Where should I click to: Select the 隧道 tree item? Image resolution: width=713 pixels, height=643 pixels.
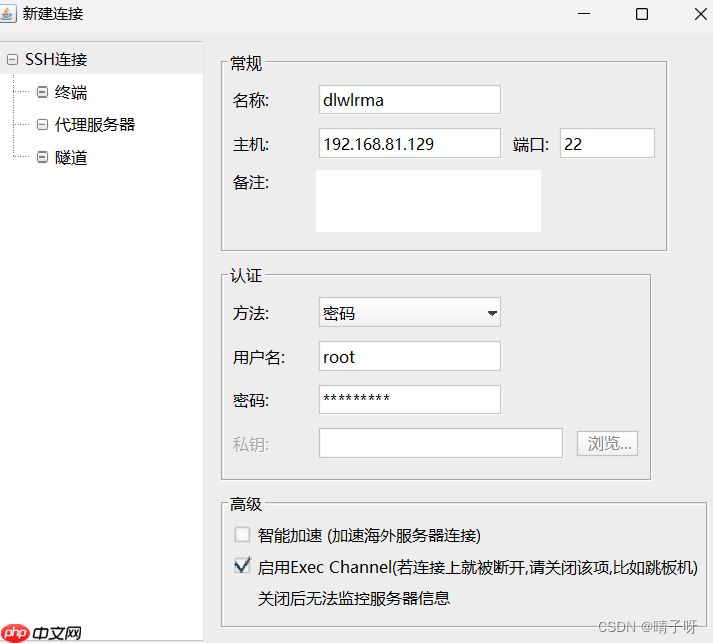[x=70, y=158]
